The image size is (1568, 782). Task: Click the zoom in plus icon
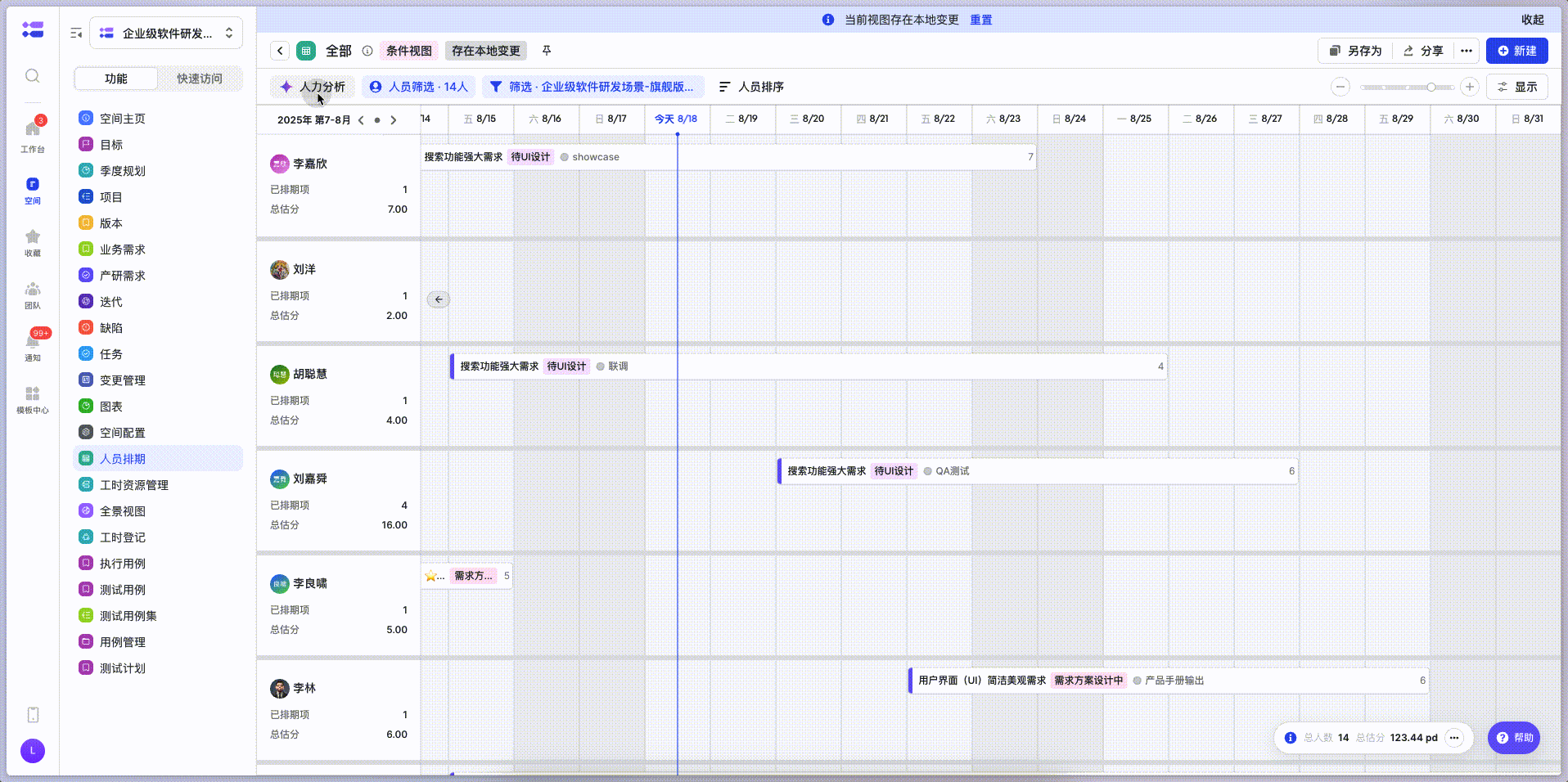click(1470, 87)
